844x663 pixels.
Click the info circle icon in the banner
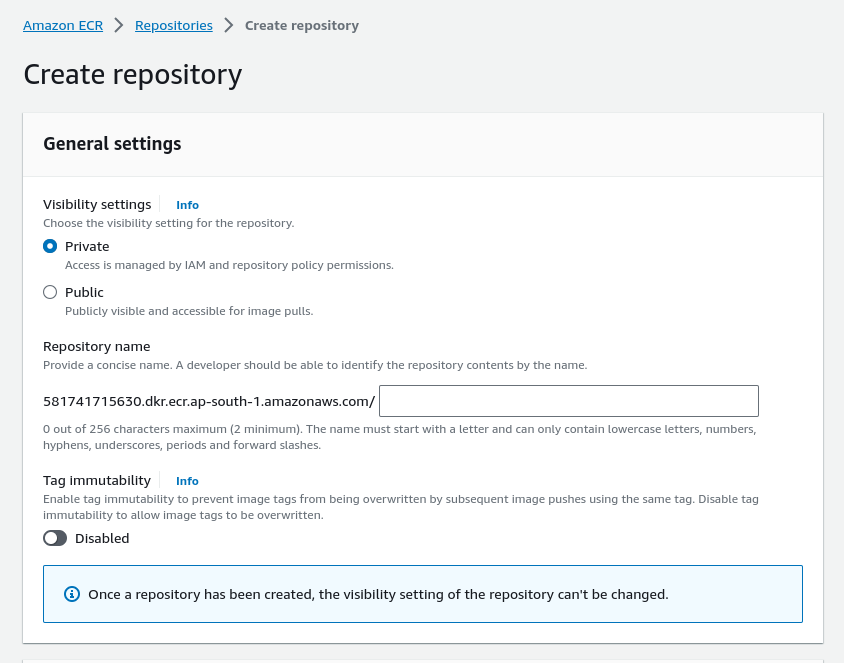coord(71,594)
